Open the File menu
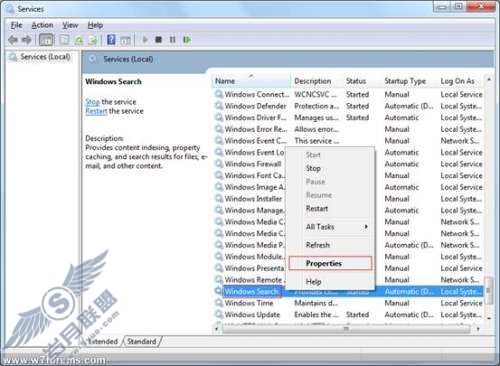 pos(16,25)
